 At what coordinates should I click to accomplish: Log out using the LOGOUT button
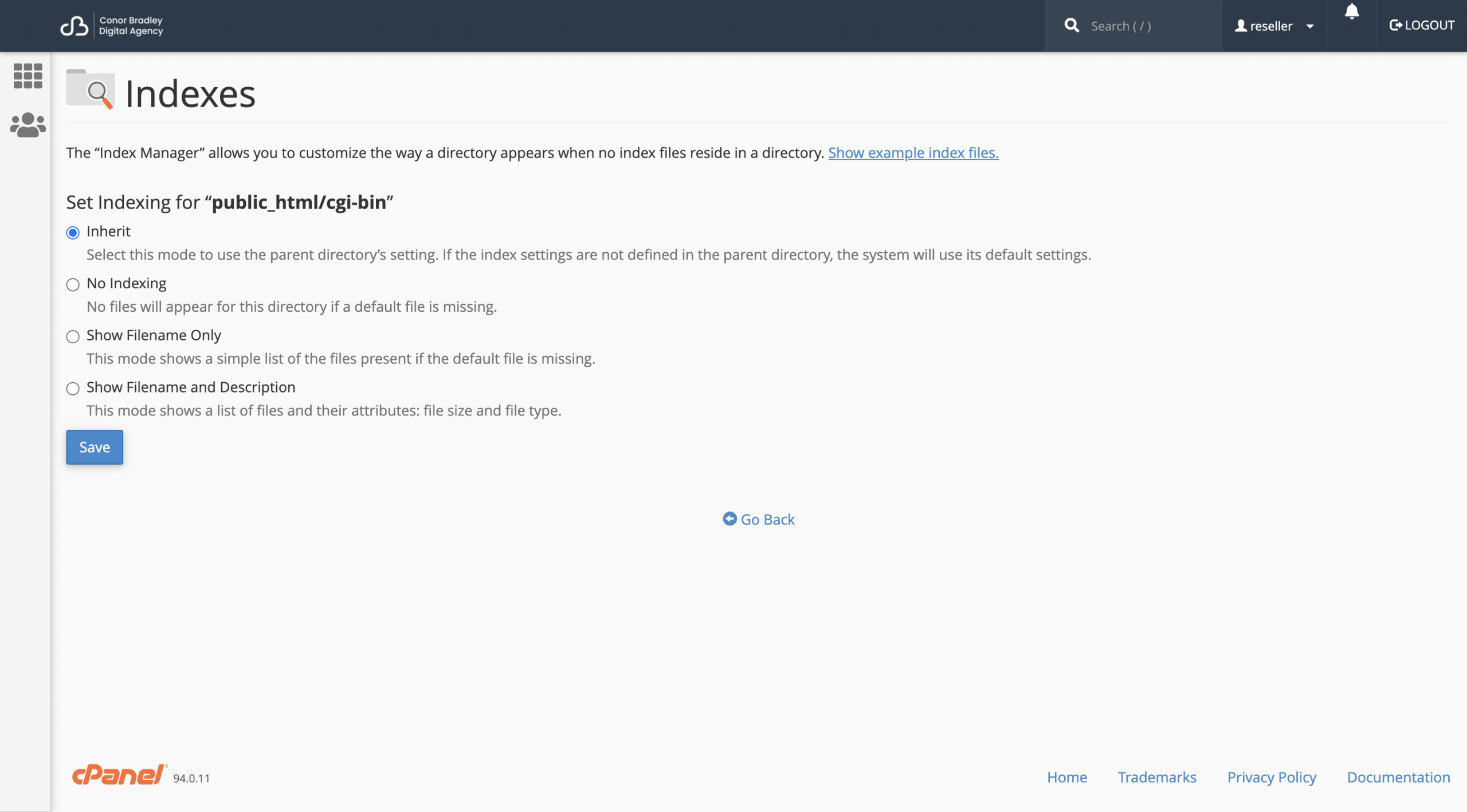click(x=1421, y=25)
